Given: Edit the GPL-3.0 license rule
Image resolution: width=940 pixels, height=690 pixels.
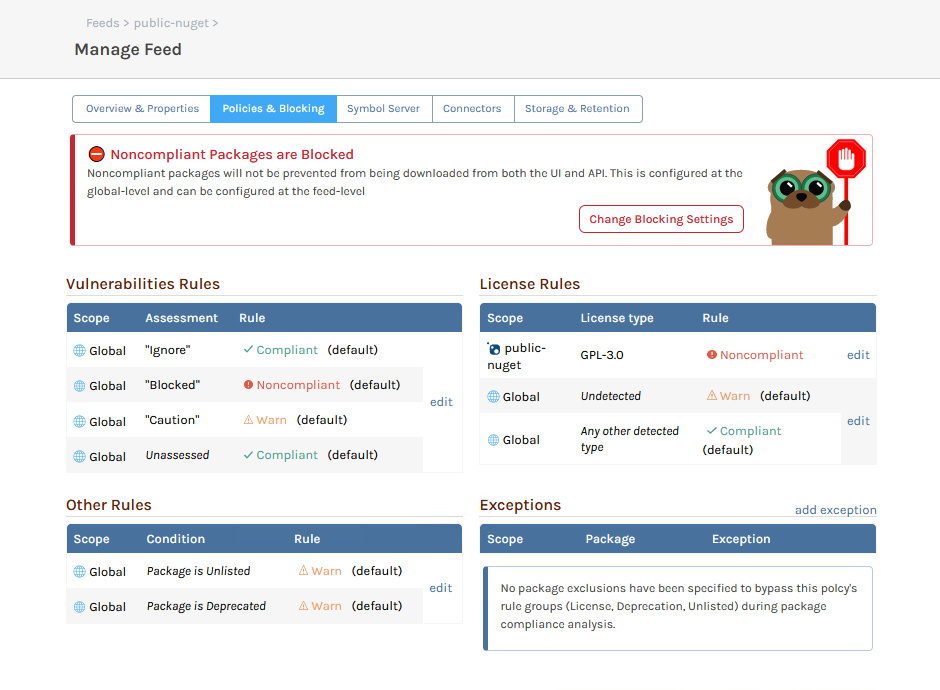Looking at the screenshot, I should coord(858,355).
